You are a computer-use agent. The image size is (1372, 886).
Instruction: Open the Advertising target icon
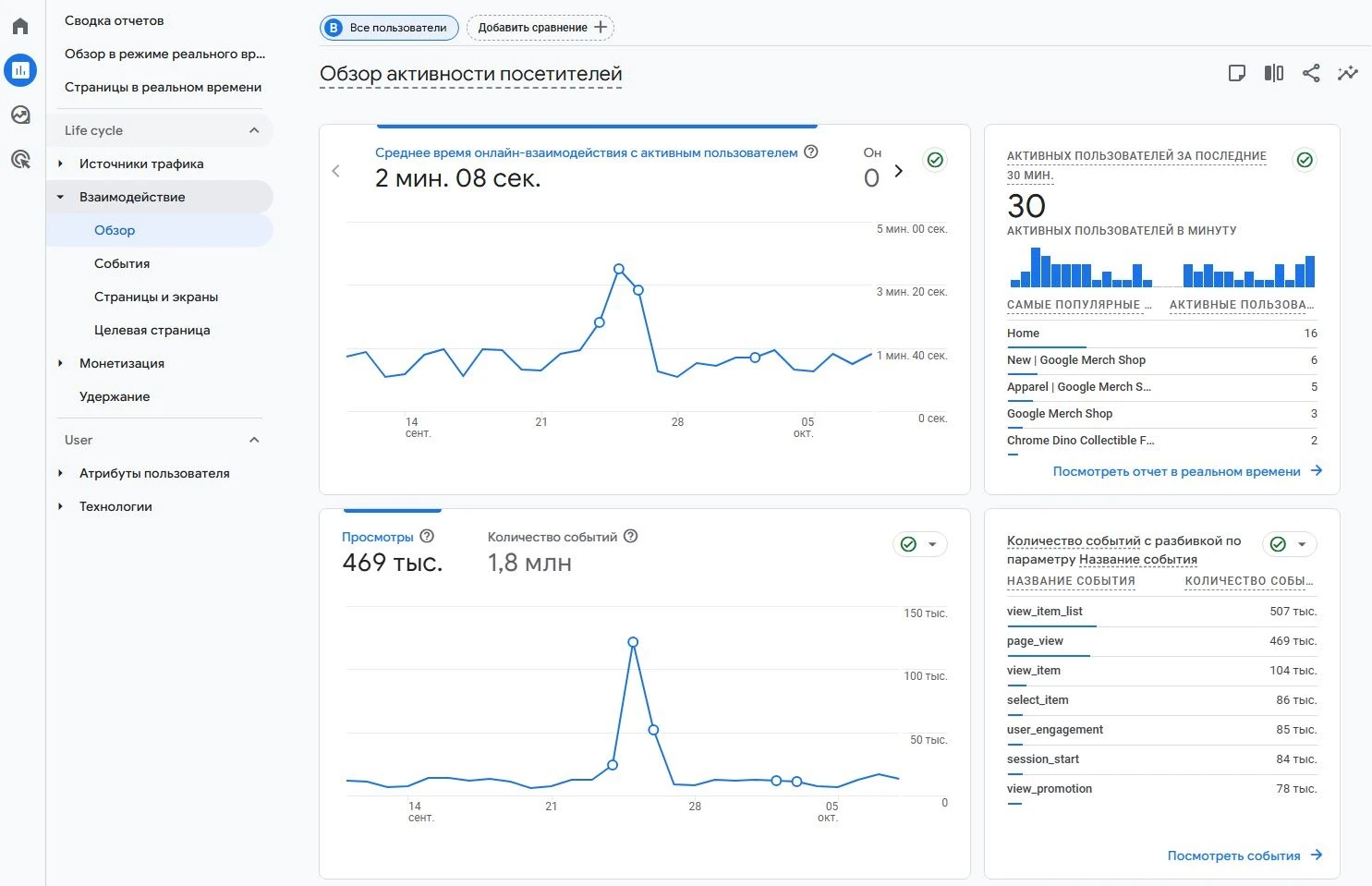(x=20, y=159)
